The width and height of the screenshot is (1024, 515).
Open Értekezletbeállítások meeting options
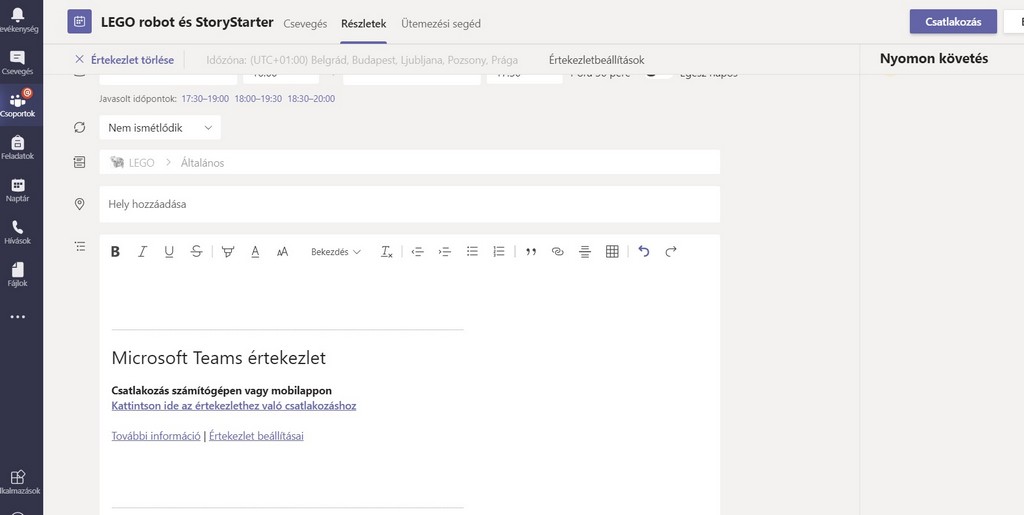[596, 59]
